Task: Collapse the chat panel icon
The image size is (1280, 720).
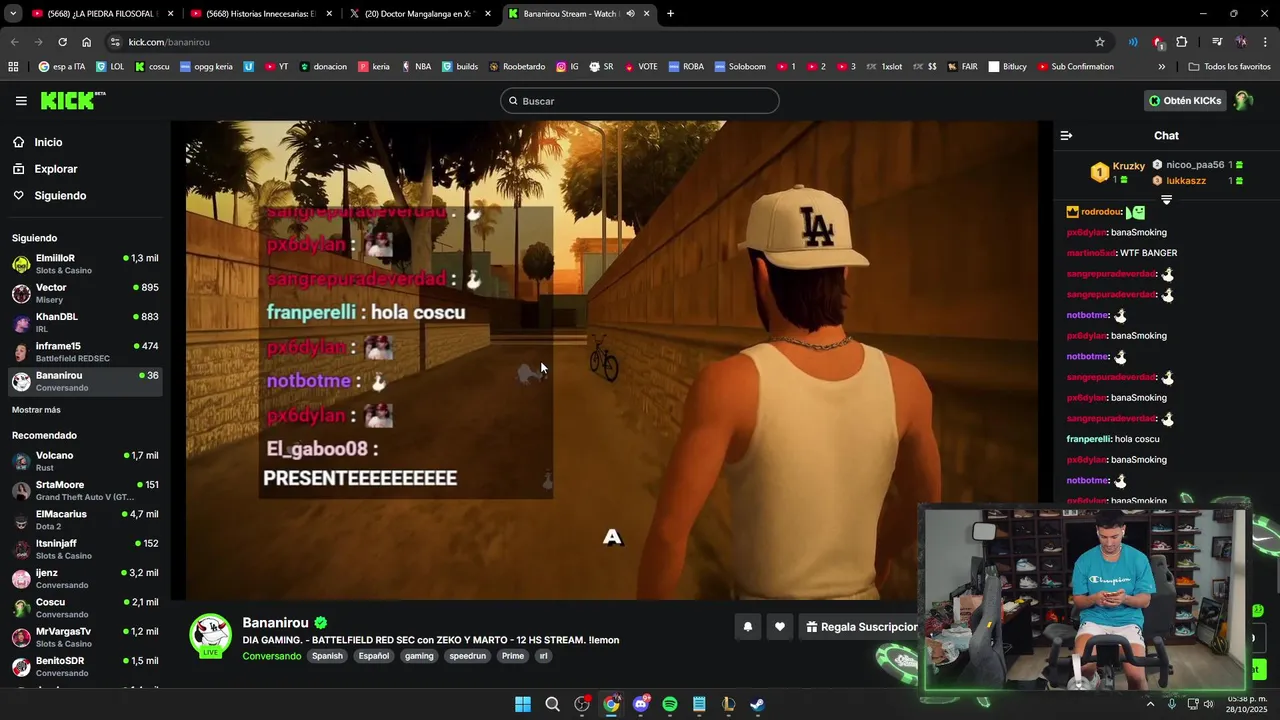Action: 1066,135
